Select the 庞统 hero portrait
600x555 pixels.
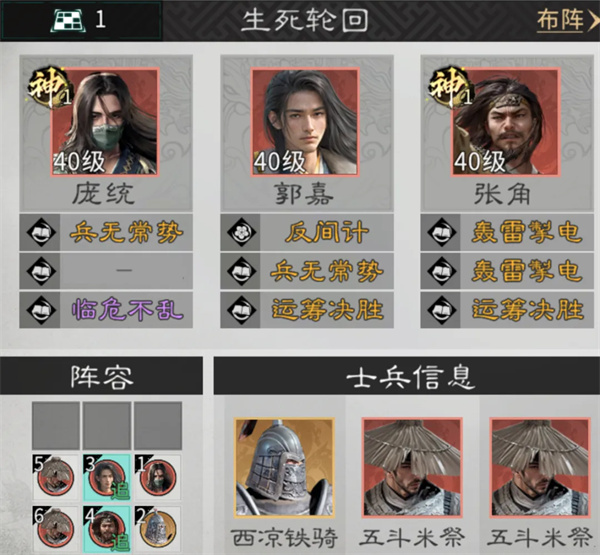pyautogui.click(x=105, y=122)
